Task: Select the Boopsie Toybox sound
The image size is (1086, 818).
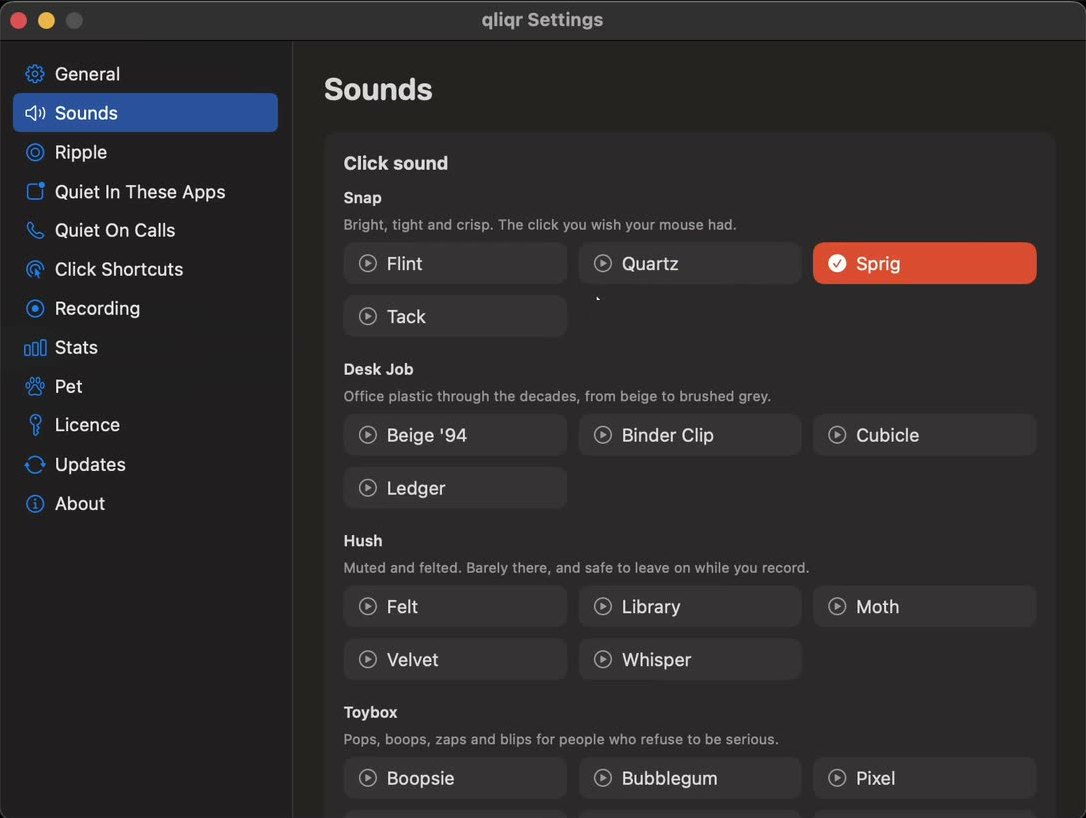Action: [x=455, y=778]
